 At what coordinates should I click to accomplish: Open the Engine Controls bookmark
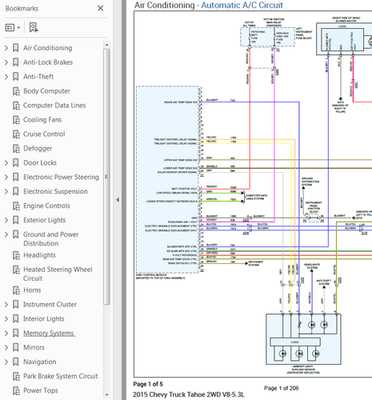coord(47,206)
